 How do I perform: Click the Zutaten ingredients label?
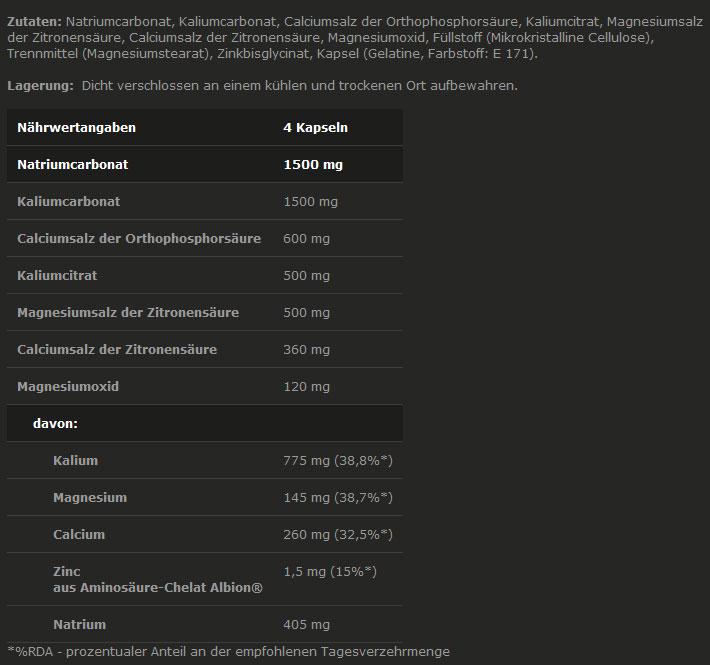[34, 20]
